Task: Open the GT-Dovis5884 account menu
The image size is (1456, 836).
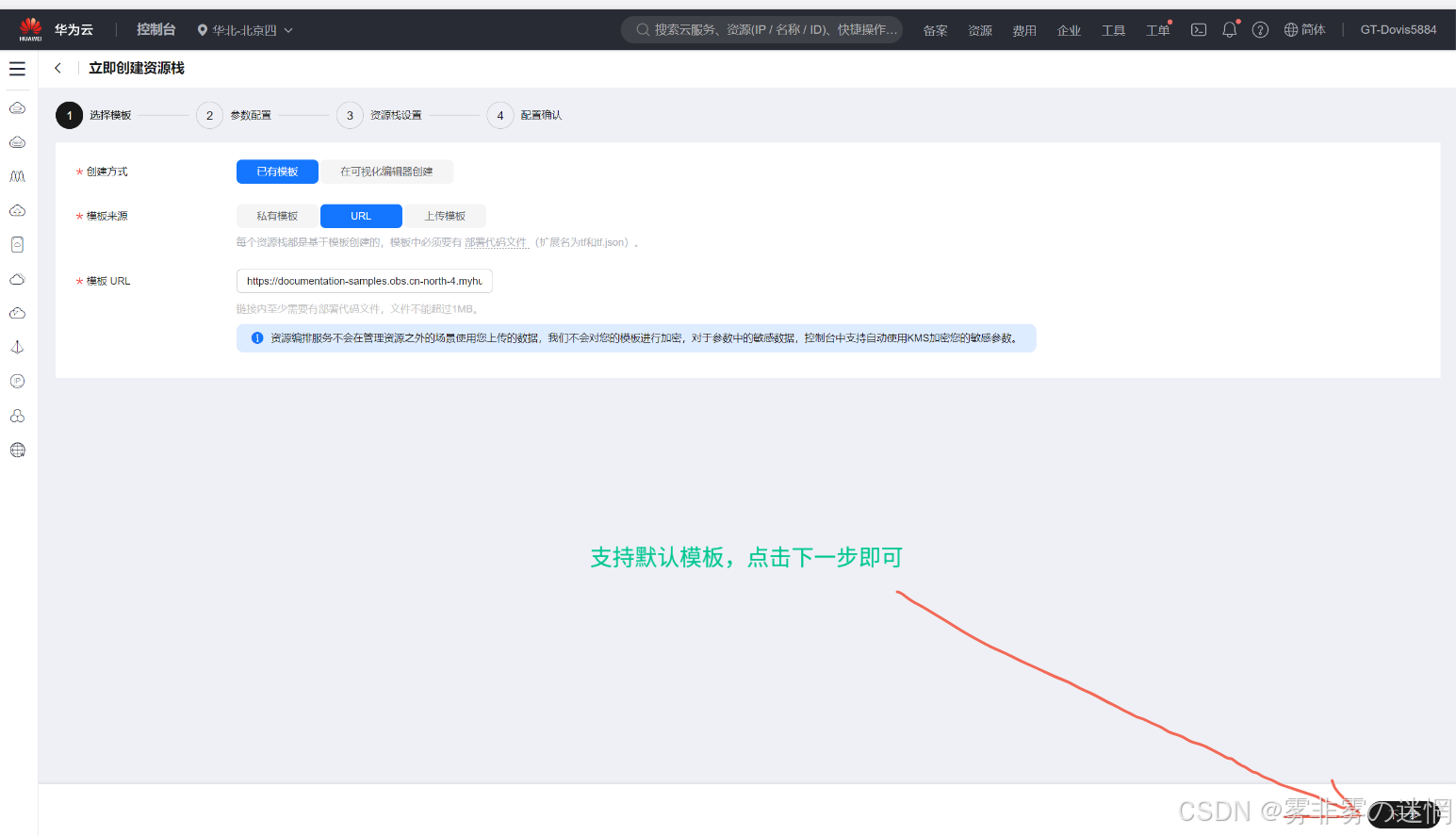Action: pos(1399,30)
